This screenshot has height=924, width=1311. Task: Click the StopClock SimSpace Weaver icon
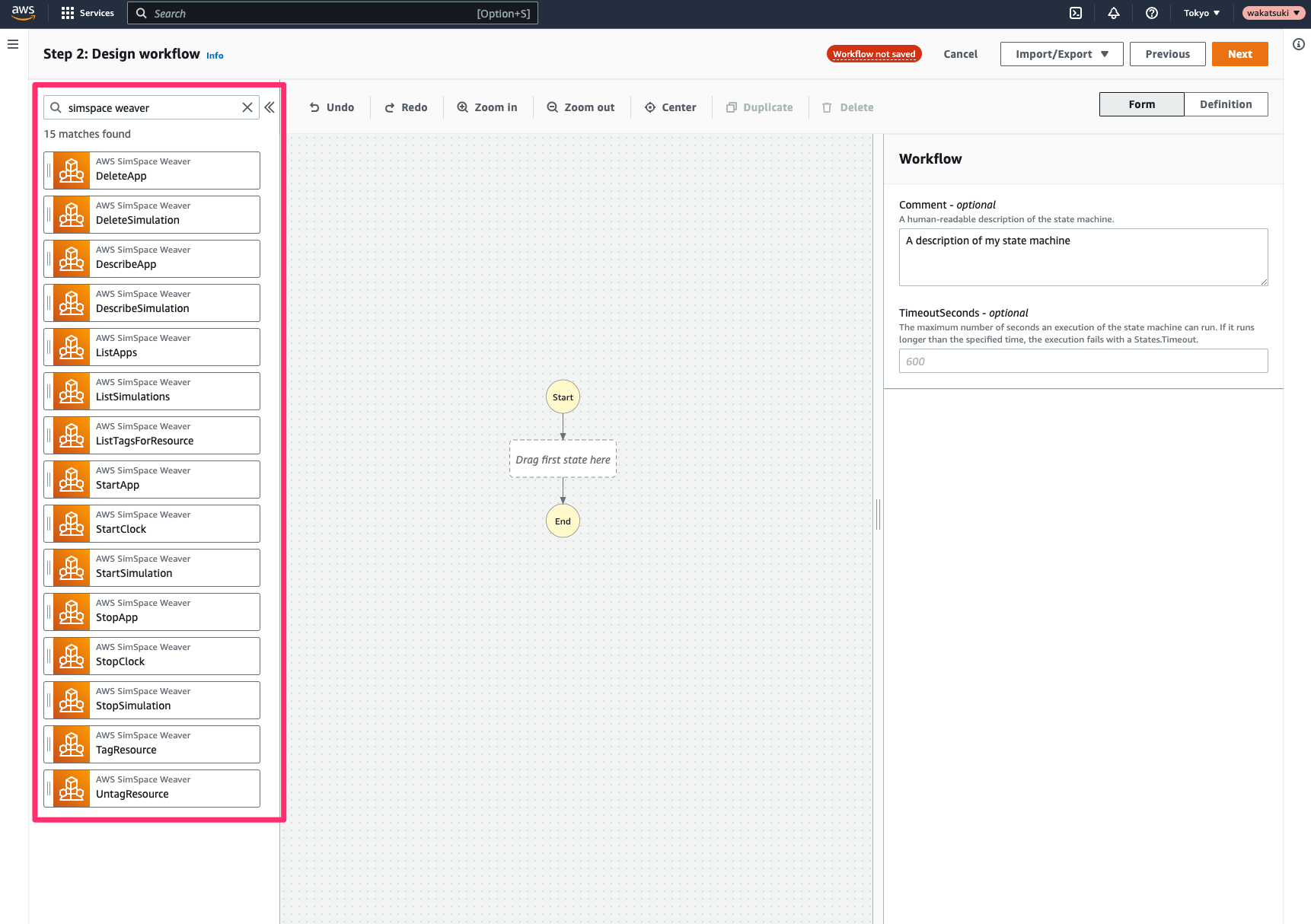(x=72, y=656)
